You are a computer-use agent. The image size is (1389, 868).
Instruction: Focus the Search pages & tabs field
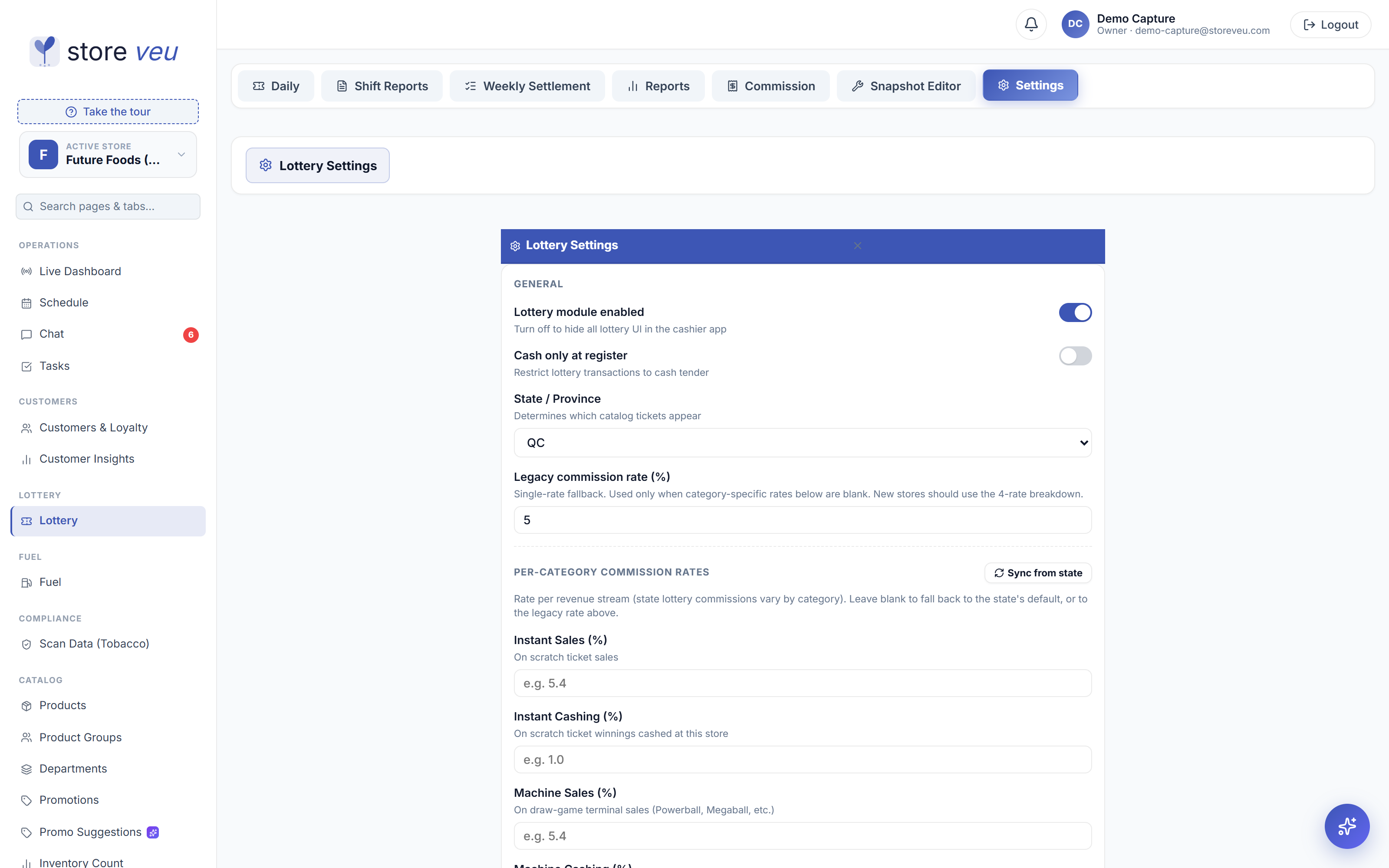click(108, 207)
